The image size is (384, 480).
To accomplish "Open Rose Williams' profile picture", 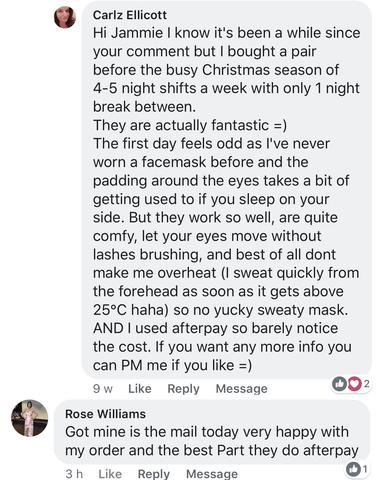I will click(x=30, y=418).
